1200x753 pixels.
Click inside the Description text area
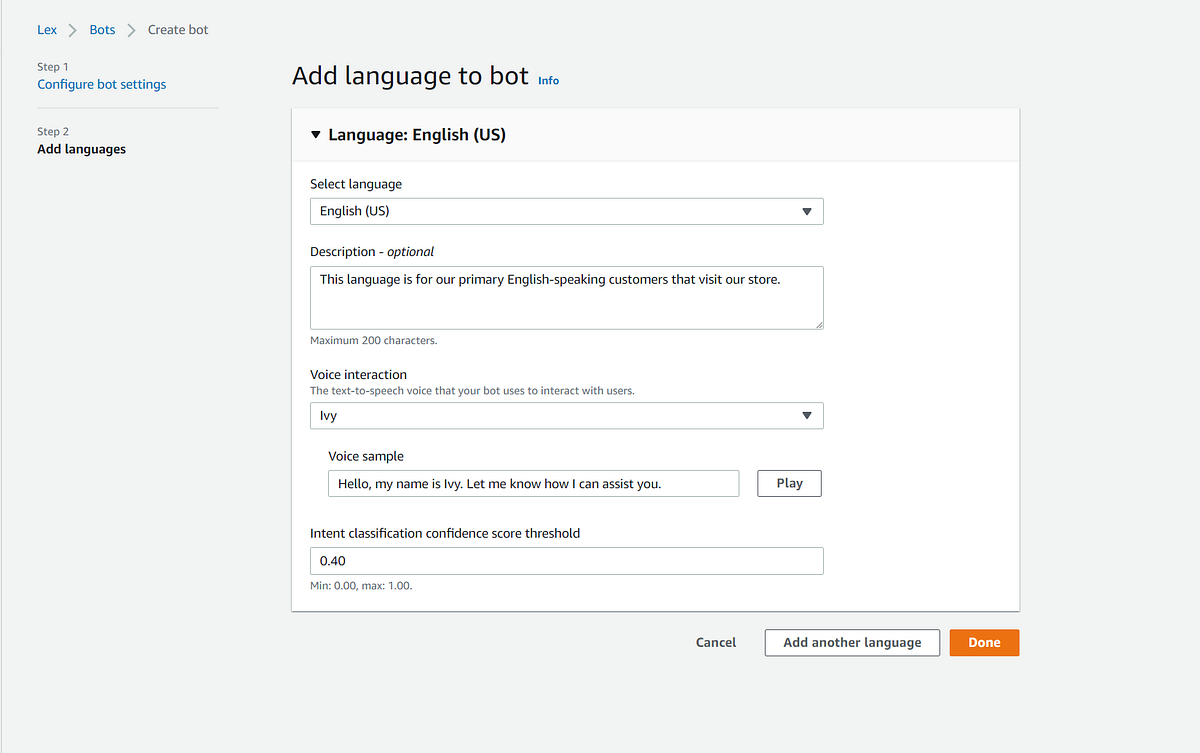[566, 297]
